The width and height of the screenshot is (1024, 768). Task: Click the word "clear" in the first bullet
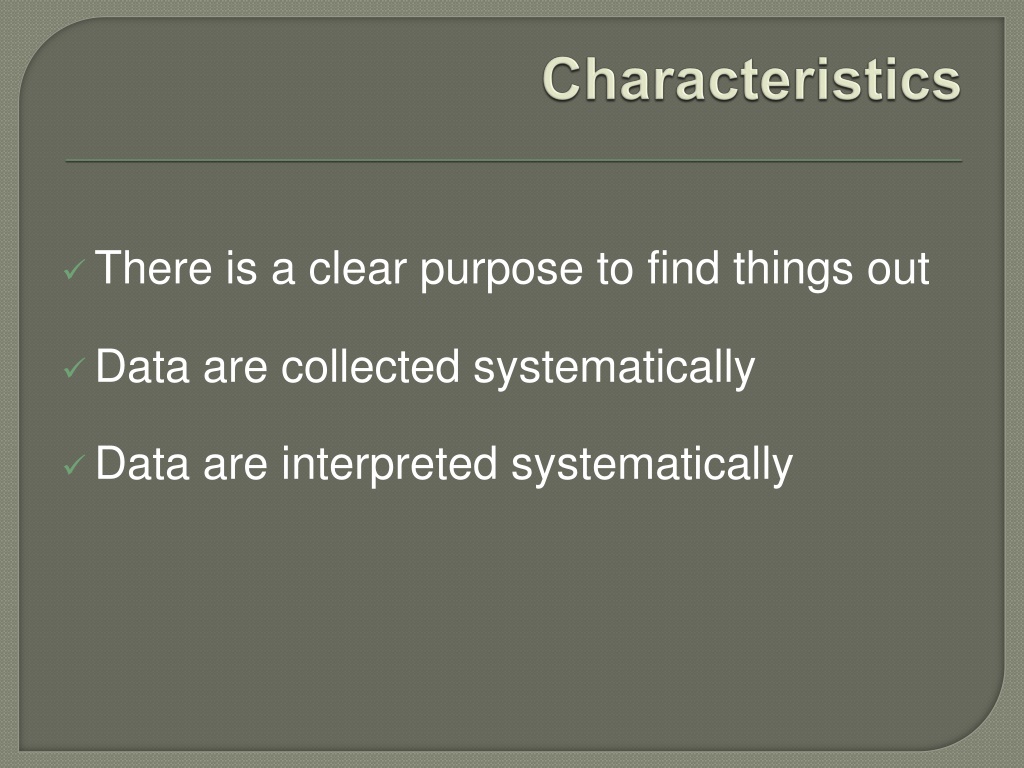357,268
